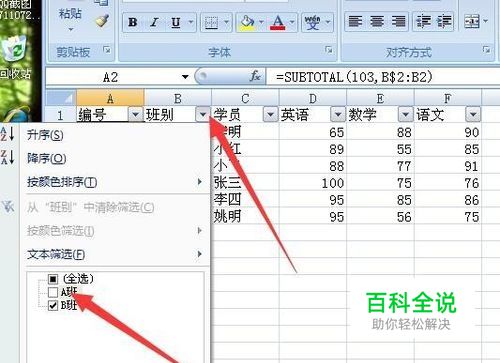Click formula bar with SUBTOTAL formula
Viewport: 500px width, 363px height.
click(x=383, y=77)
